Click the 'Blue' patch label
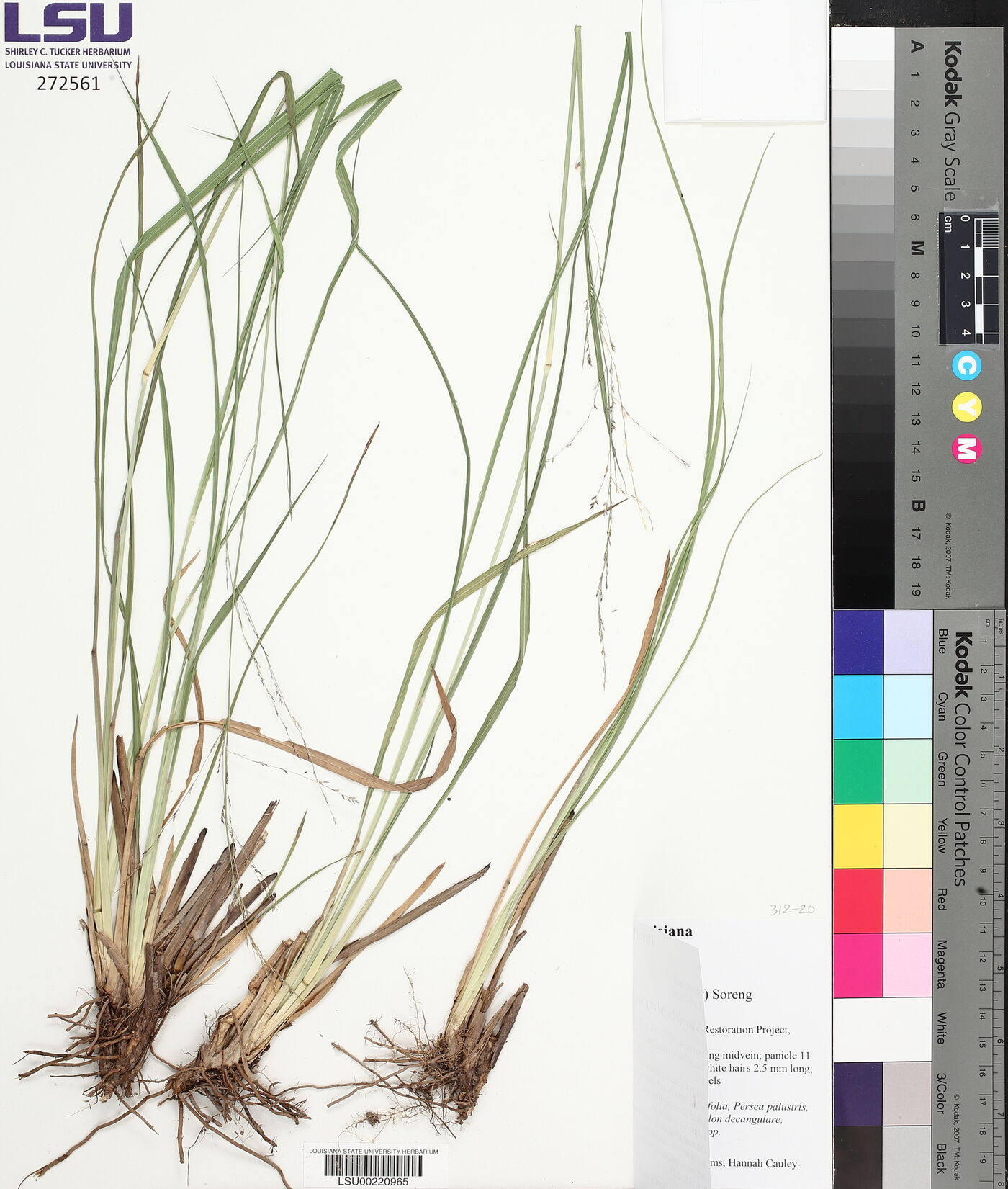Screen dimensions: 1008x1189 941,641
